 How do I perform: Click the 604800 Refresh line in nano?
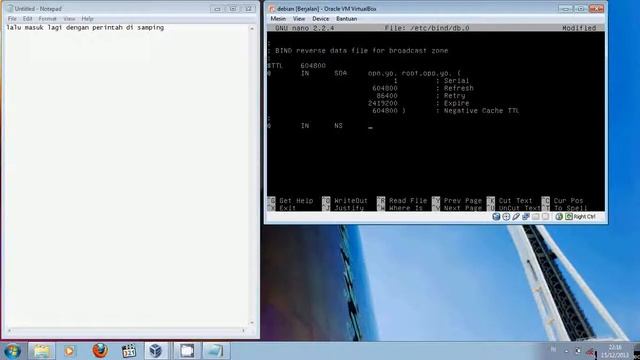(x=423, y=89)
